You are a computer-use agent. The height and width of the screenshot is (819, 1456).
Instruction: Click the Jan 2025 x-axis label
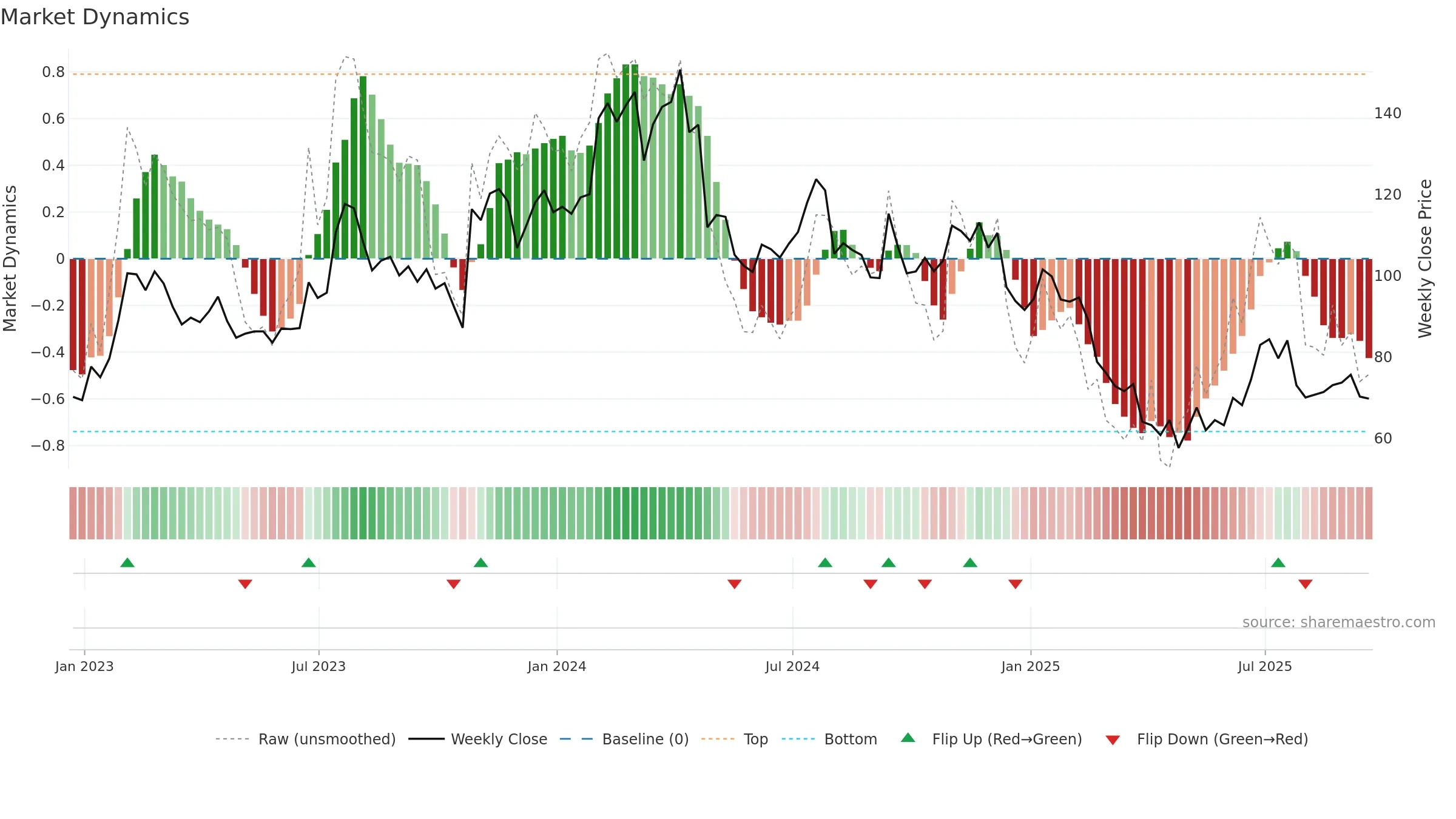pyautogui.click(x=1031, y=666)
